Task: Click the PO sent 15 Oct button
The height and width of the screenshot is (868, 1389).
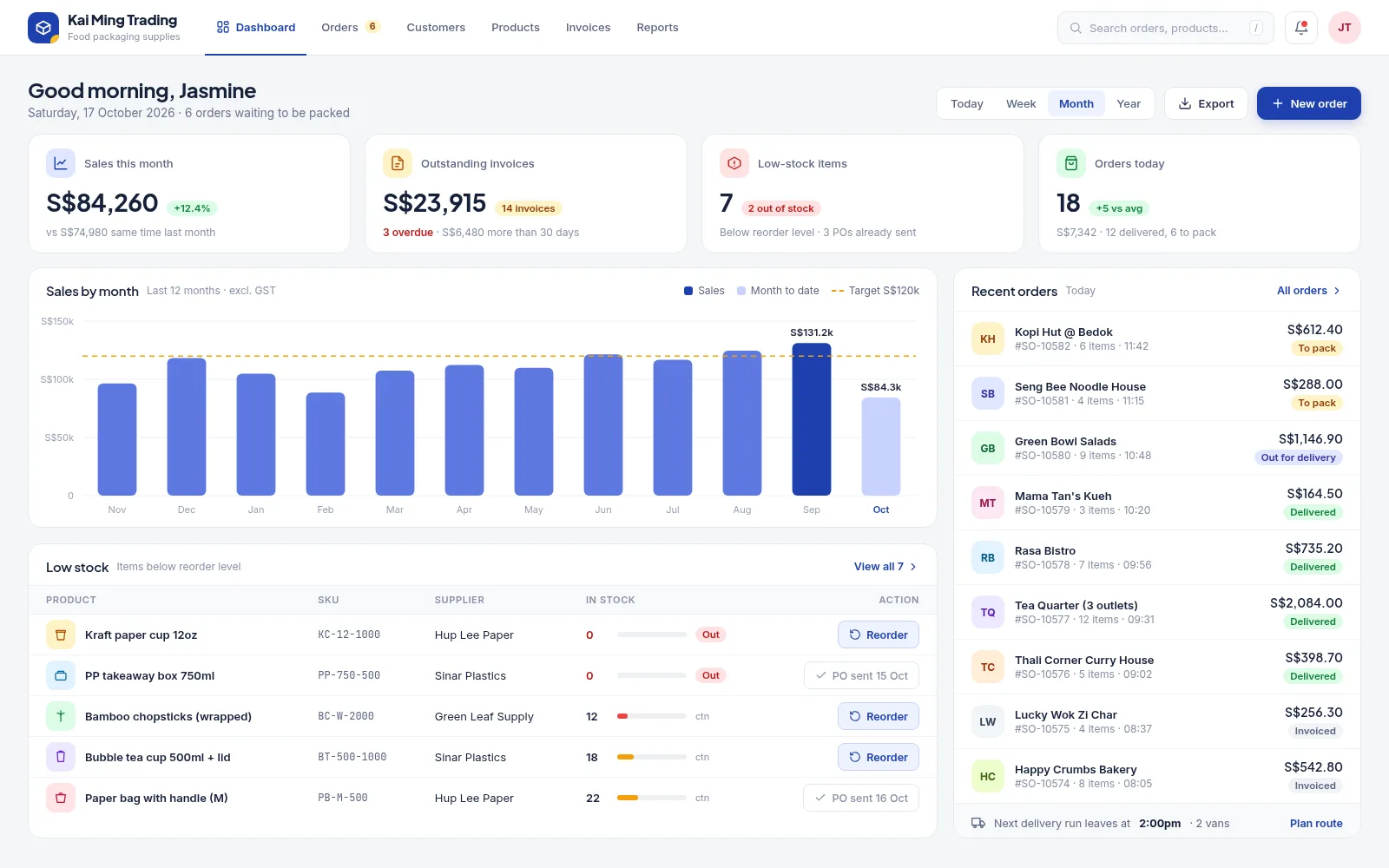Action: click(861, 675)
